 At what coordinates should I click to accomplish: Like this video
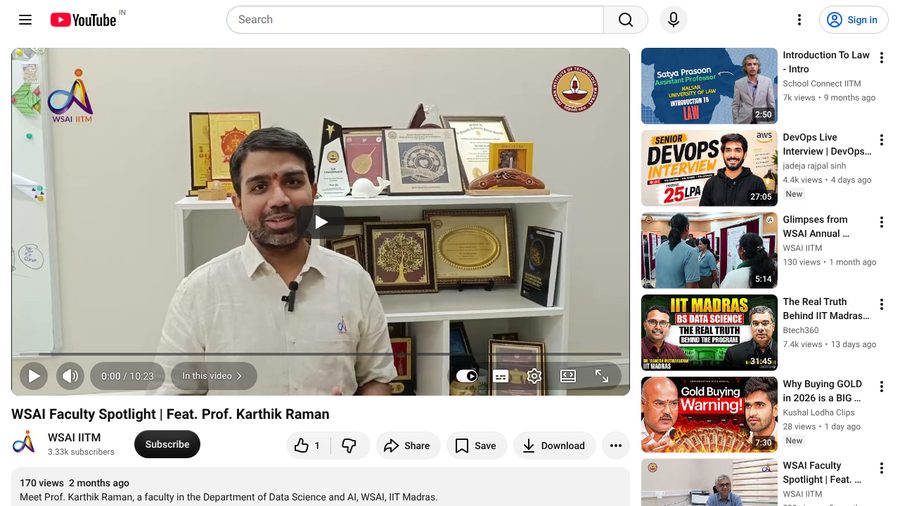pos(308,445)
